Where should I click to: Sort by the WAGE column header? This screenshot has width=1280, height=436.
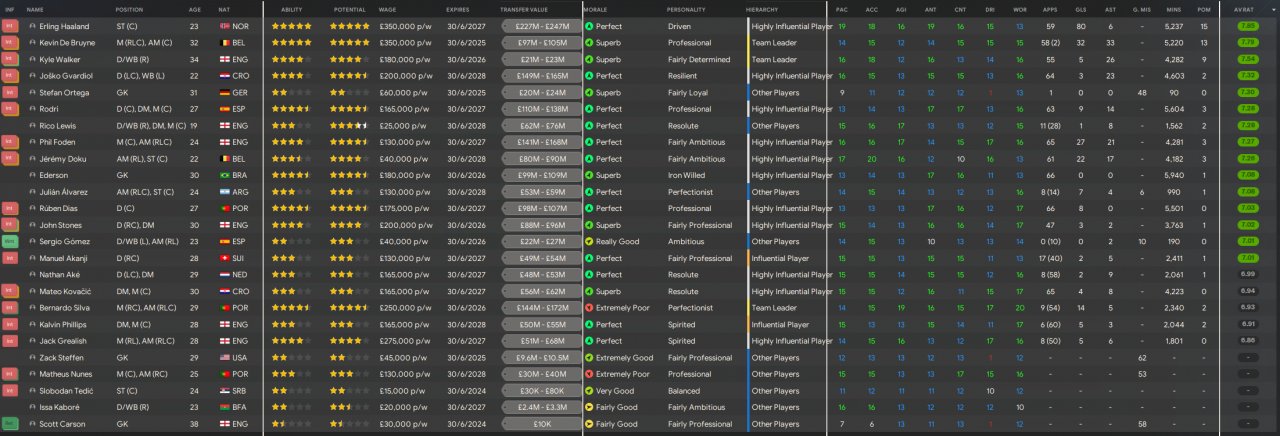(389, 9)
